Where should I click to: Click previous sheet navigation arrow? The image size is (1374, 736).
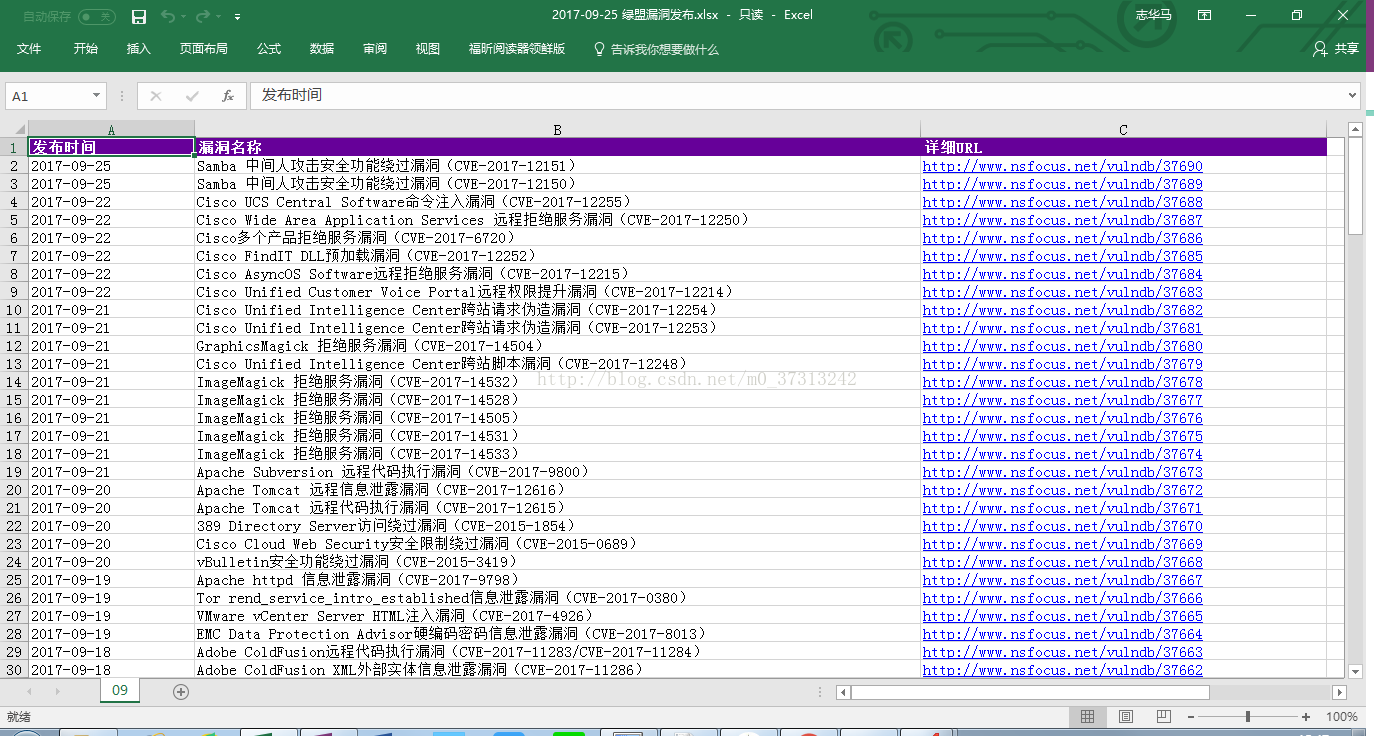click(29, 692)
